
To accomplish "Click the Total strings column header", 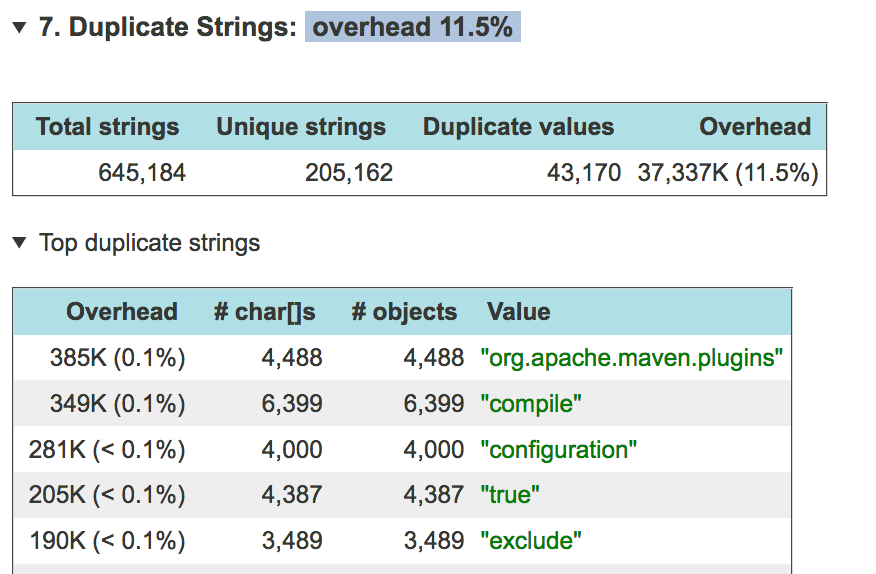I will 107,127.
